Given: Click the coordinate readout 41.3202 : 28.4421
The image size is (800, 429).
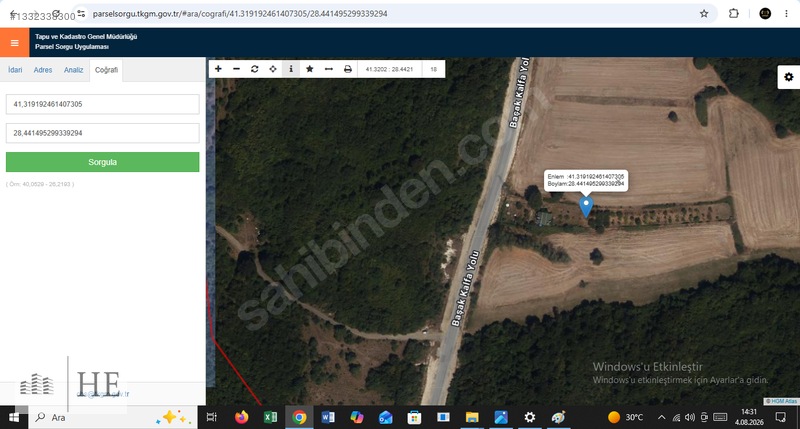Looking at the screenshot, I should pos(390,69).
